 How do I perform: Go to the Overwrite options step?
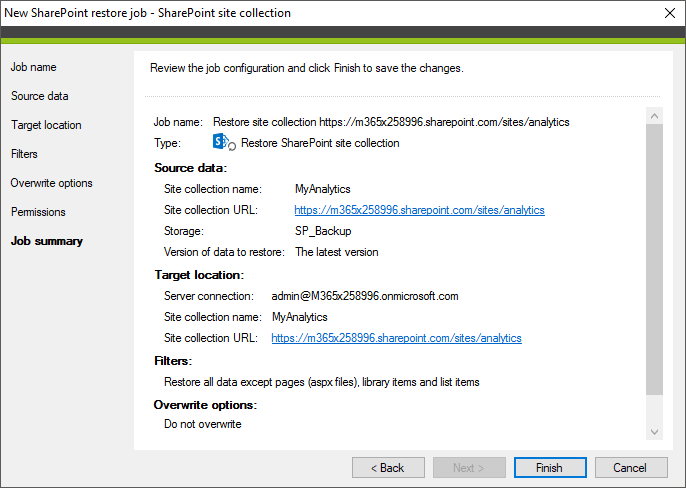52,183
